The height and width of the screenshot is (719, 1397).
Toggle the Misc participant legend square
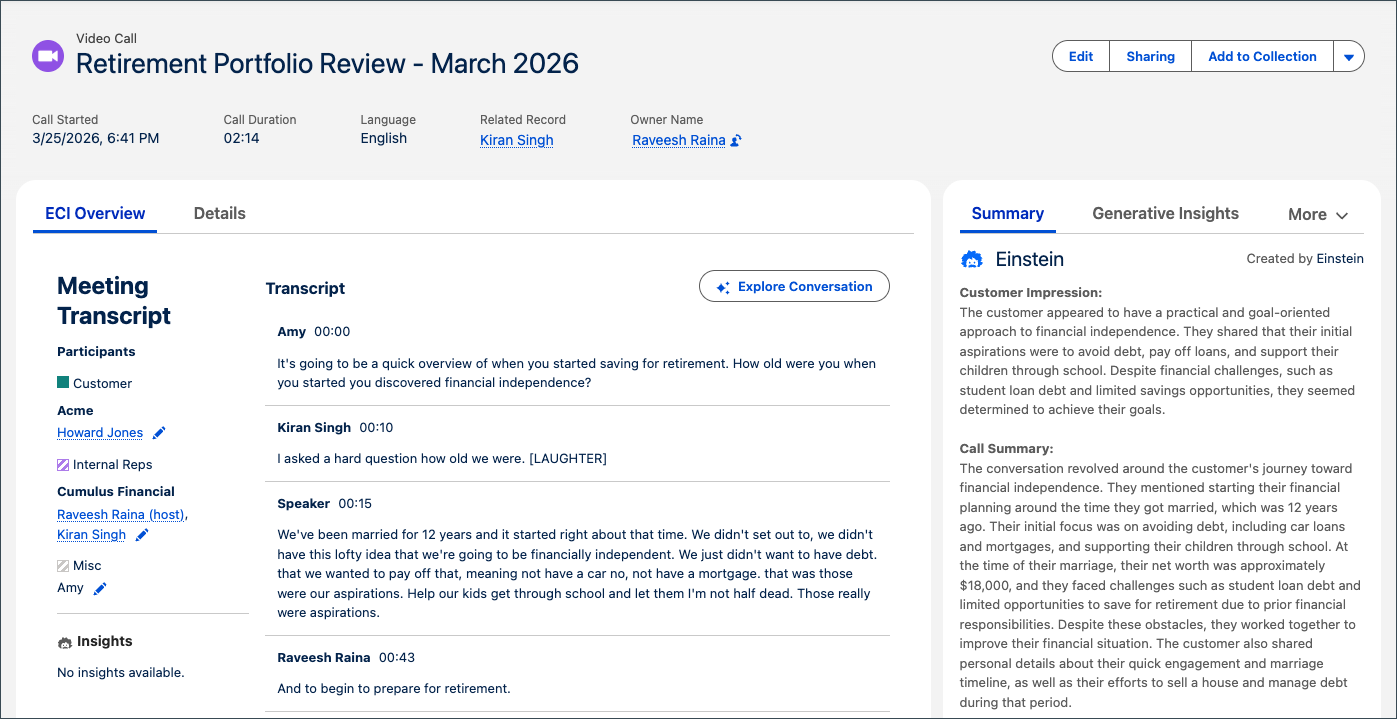pyautogui.click(x=62, y=565)
